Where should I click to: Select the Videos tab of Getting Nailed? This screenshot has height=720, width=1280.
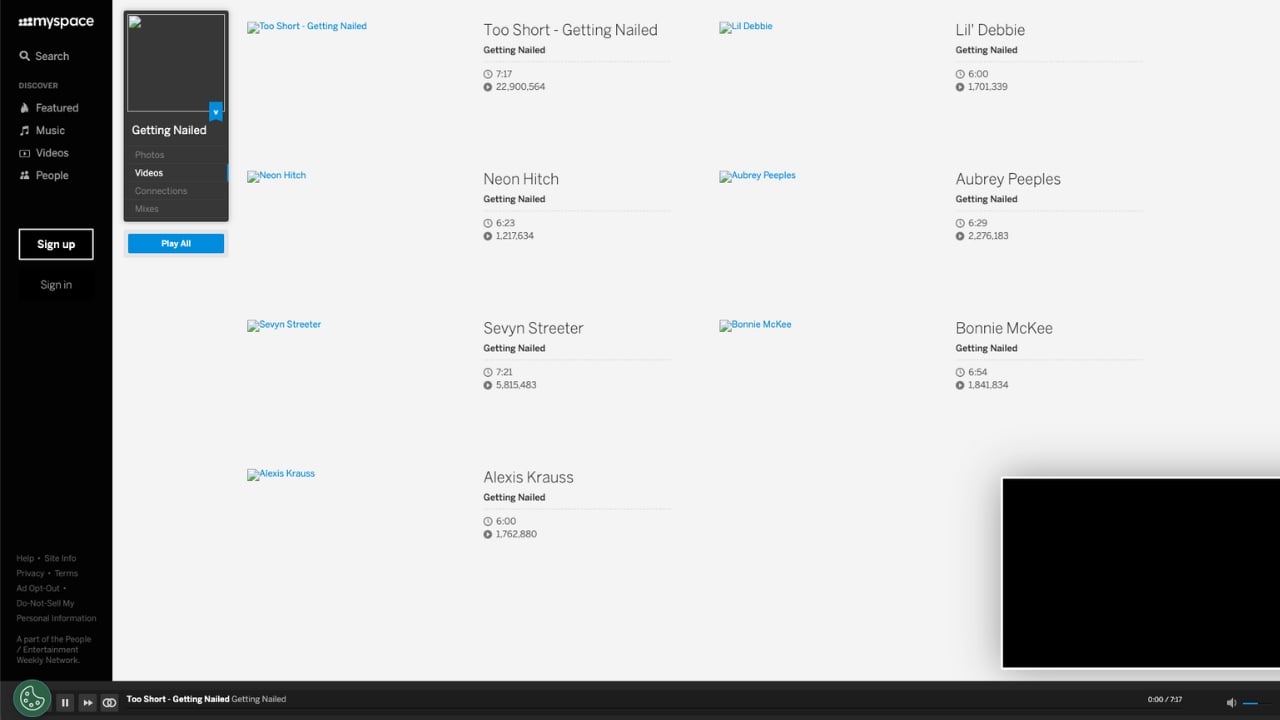point(149,173)
